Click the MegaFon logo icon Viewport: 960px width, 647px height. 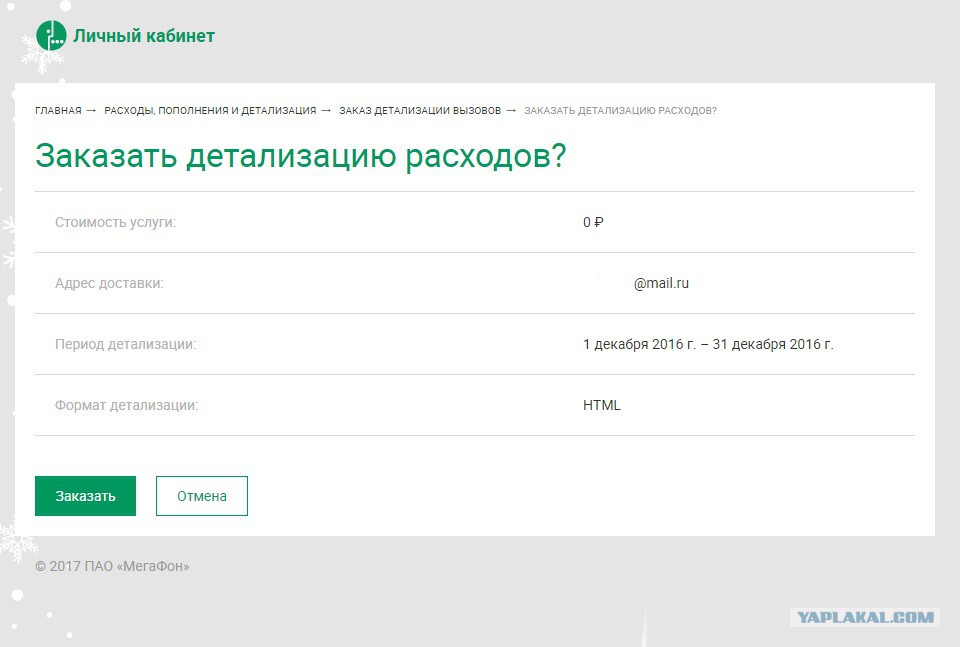click(51, 36)
